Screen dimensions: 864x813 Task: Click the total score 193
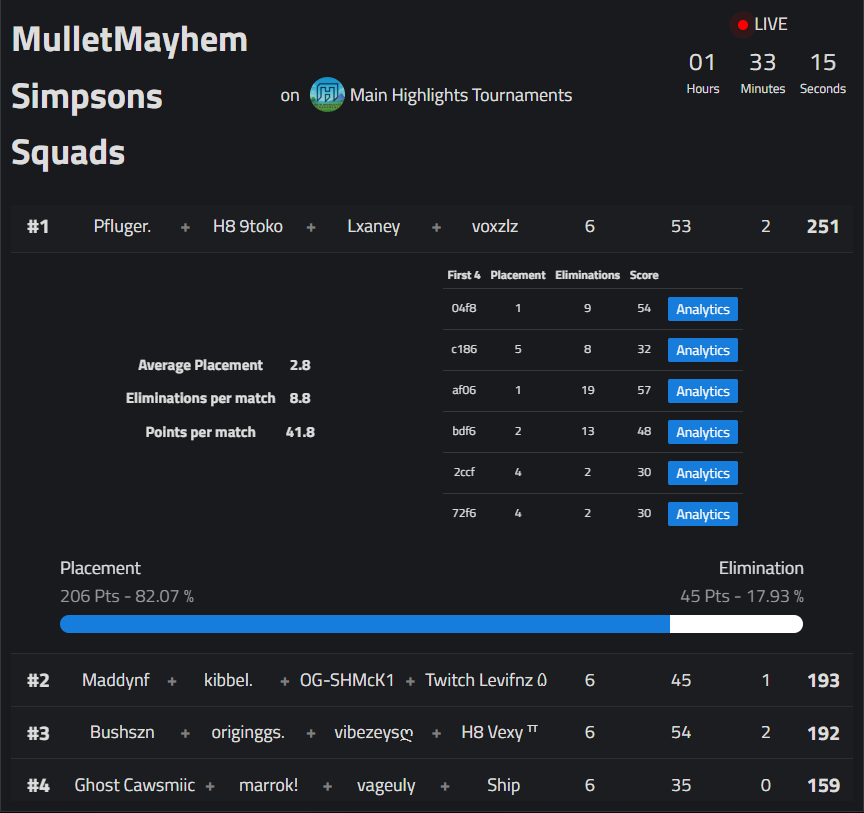(x=823, y=680)
